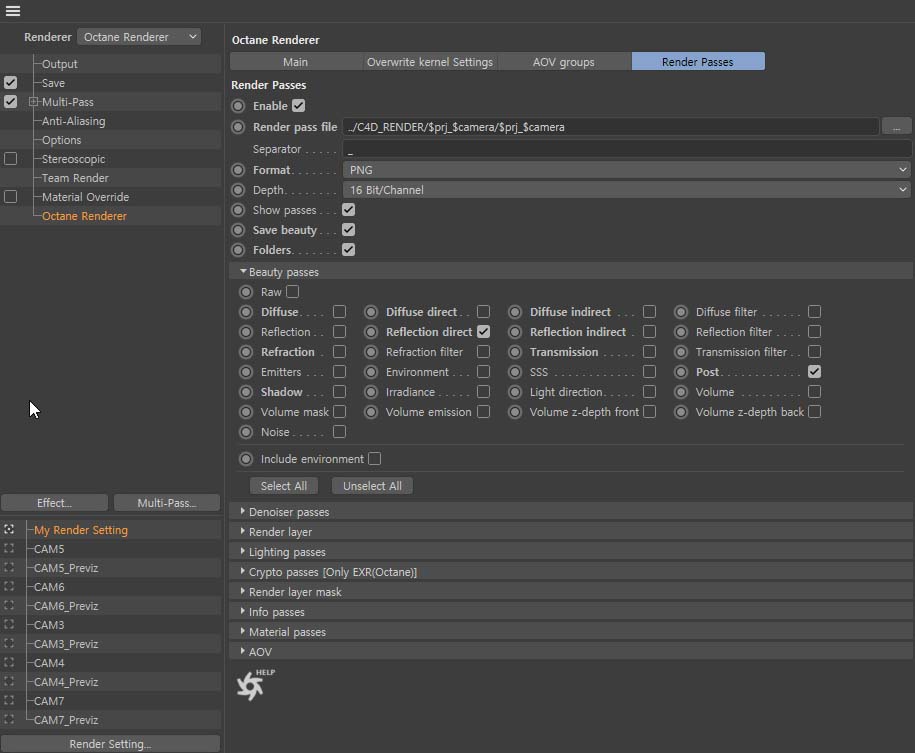Image resolution: width=915 pixels, height=753 pixels.
Task: Toggle the Folders checkbox
Action: (348, 250)
